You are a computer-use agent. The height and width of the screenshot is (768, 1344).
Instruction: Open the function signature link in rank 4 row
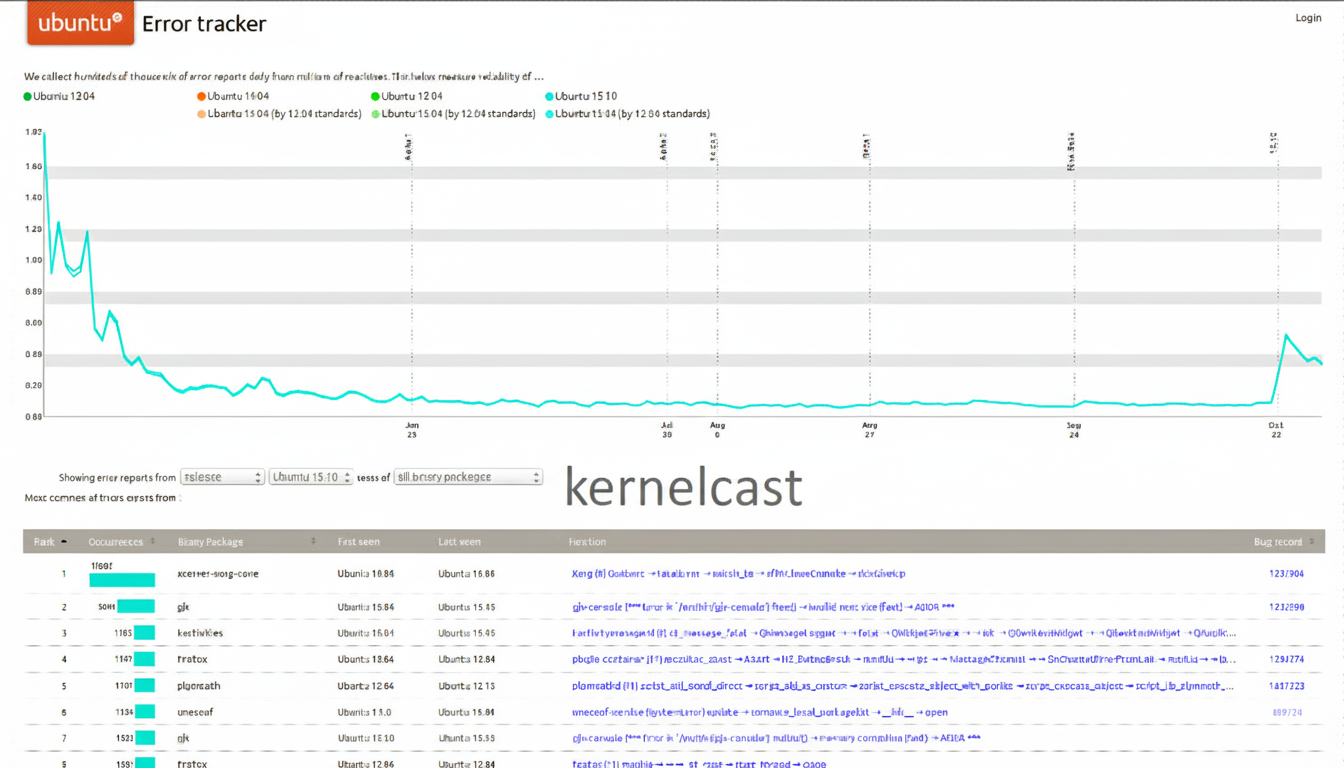pyautogui.click(x=904, y=660)
